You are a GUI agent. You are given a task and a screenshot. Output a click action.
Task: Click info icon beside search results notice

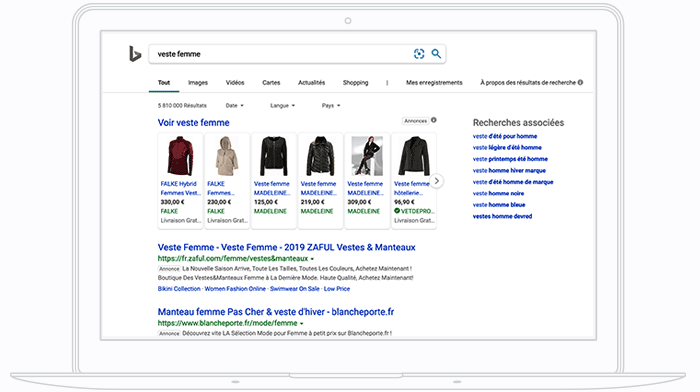click(580, 82)
